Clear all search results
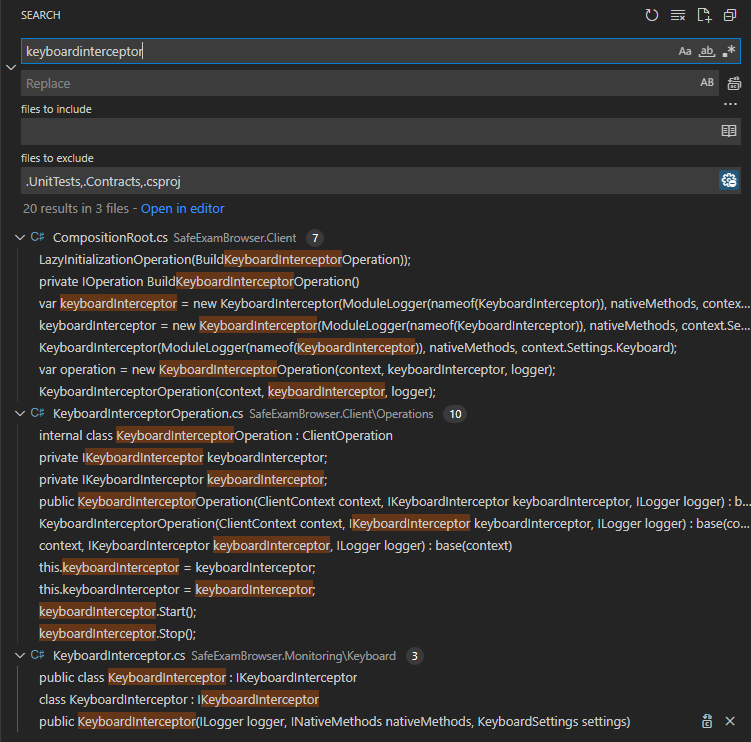751x742 pixels. click(678, 15)
